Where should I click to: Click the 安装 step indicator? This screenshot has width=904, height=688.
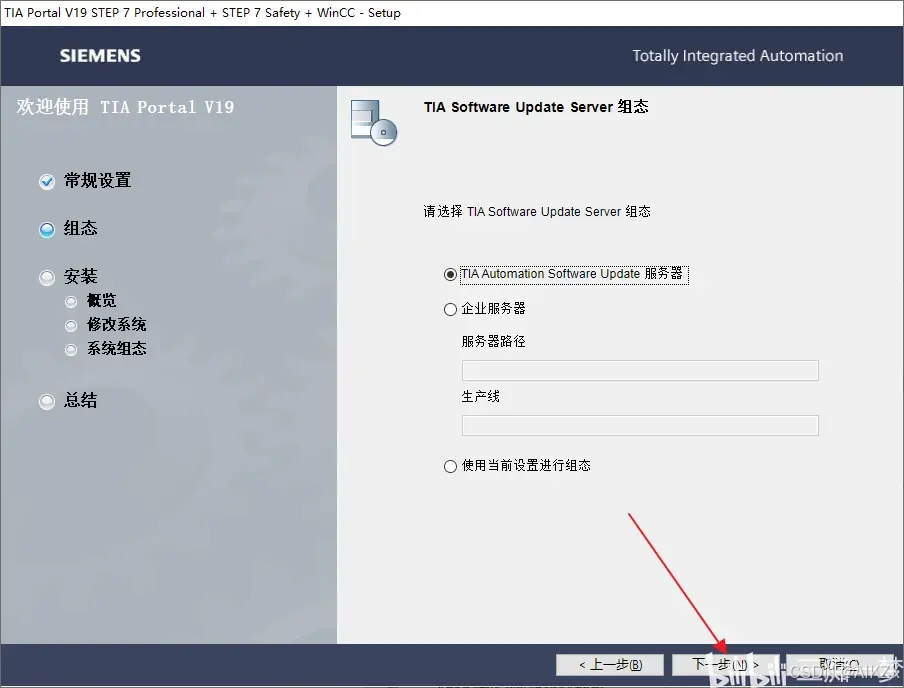click(x=47, y=278)
